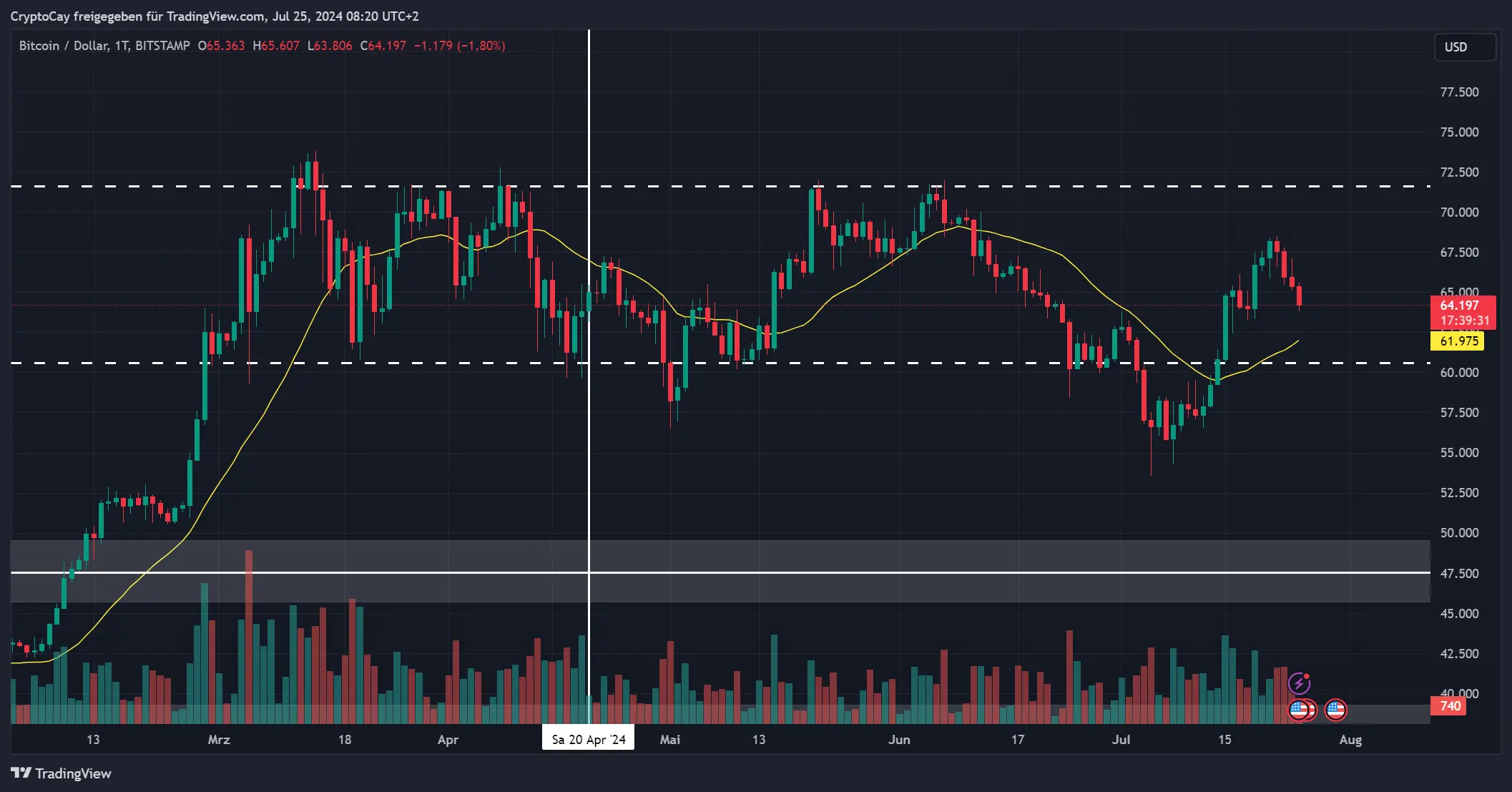
Task: Click the '17' label on the time axis
Action: click(1018, 740)
